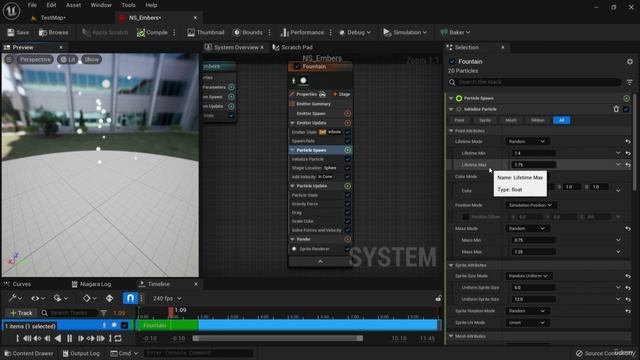640x360 pixels.
Task: Browse to asset in Content Browser
Action: 53,32
